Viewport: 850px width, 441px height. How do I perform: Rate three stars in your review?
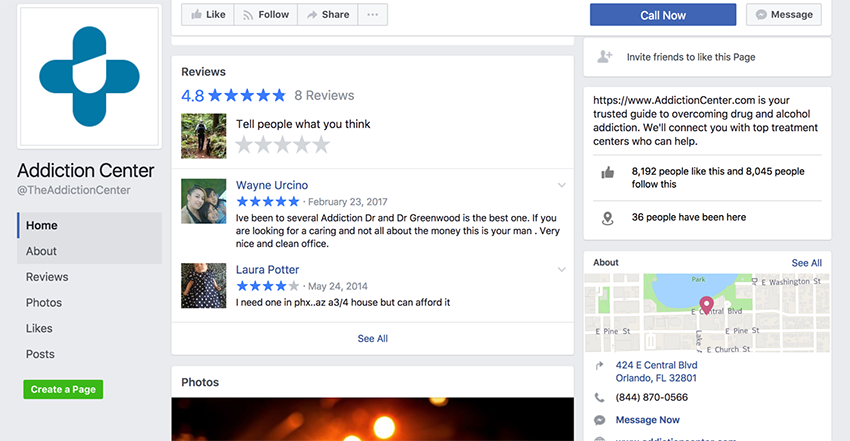point(282,145)
